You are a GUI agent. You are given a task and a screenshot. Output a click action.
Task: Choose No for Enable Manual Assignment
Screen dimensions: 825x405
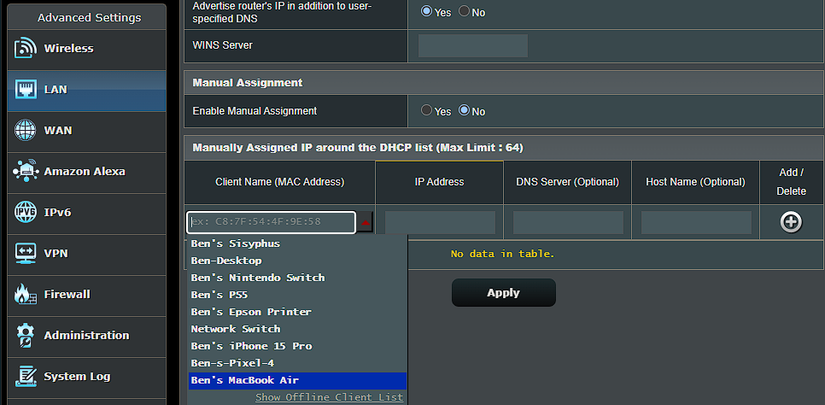coord(464,110)
